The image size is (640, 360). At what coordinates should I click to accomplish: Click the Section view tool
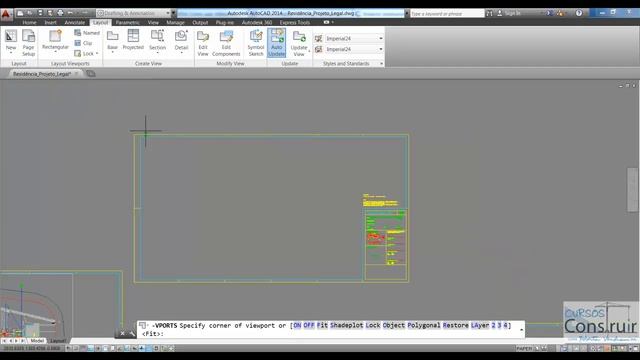click(x=157, y=40)
